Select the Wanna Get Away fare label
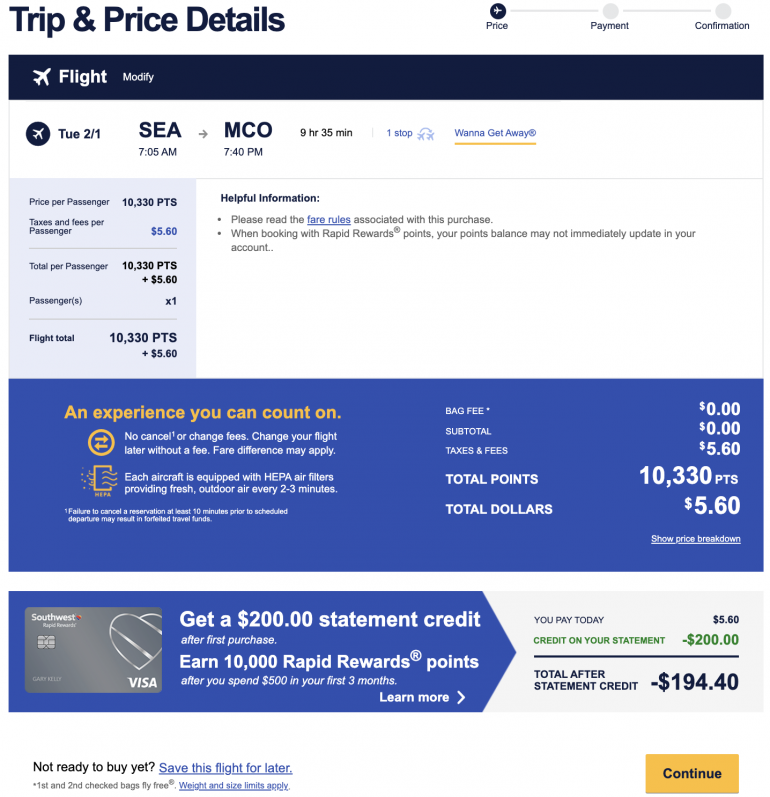 [495, 133]
